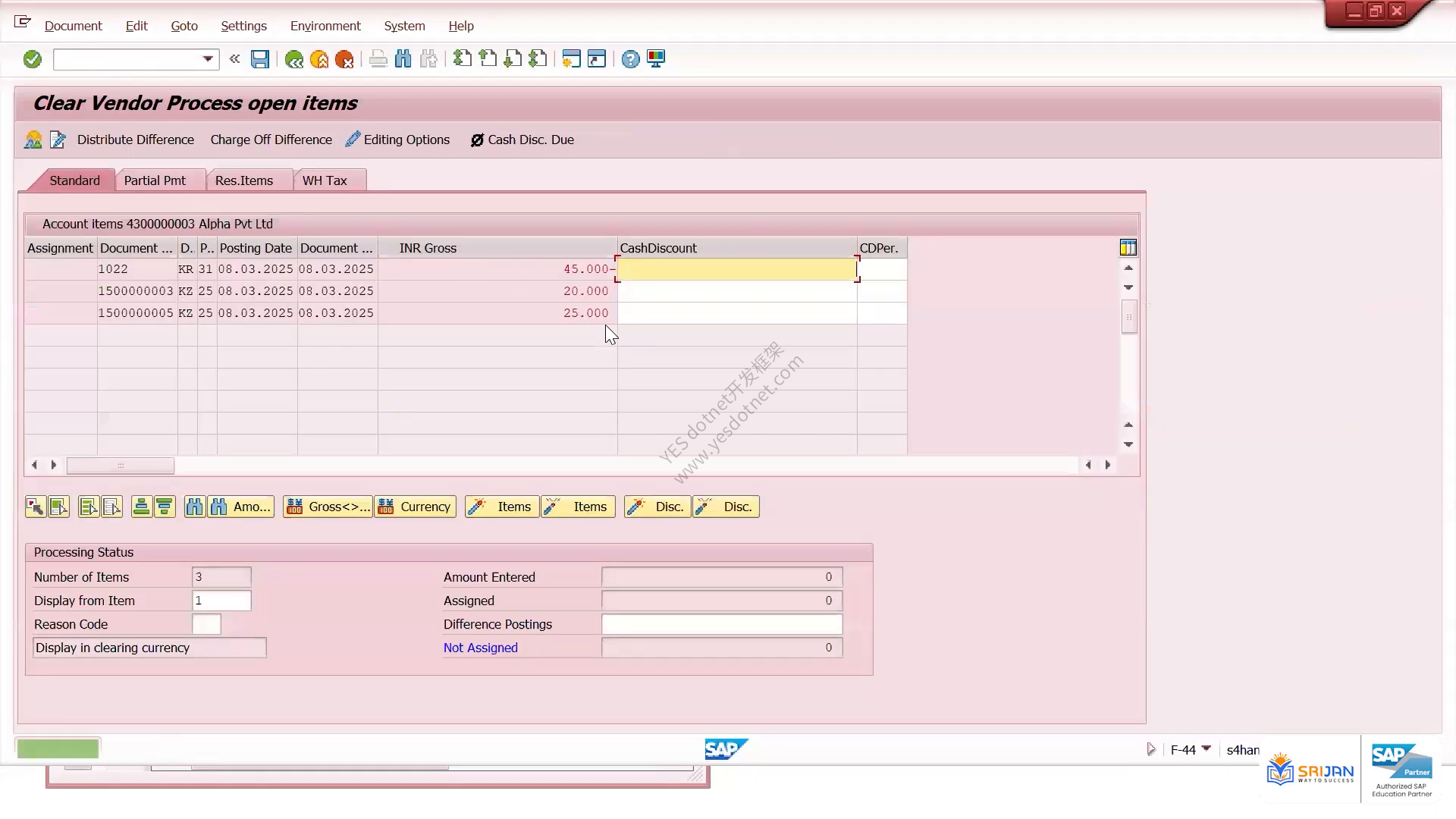Open the Environment menu
This screenshot has width=1456, height=819.
point(325,26)
